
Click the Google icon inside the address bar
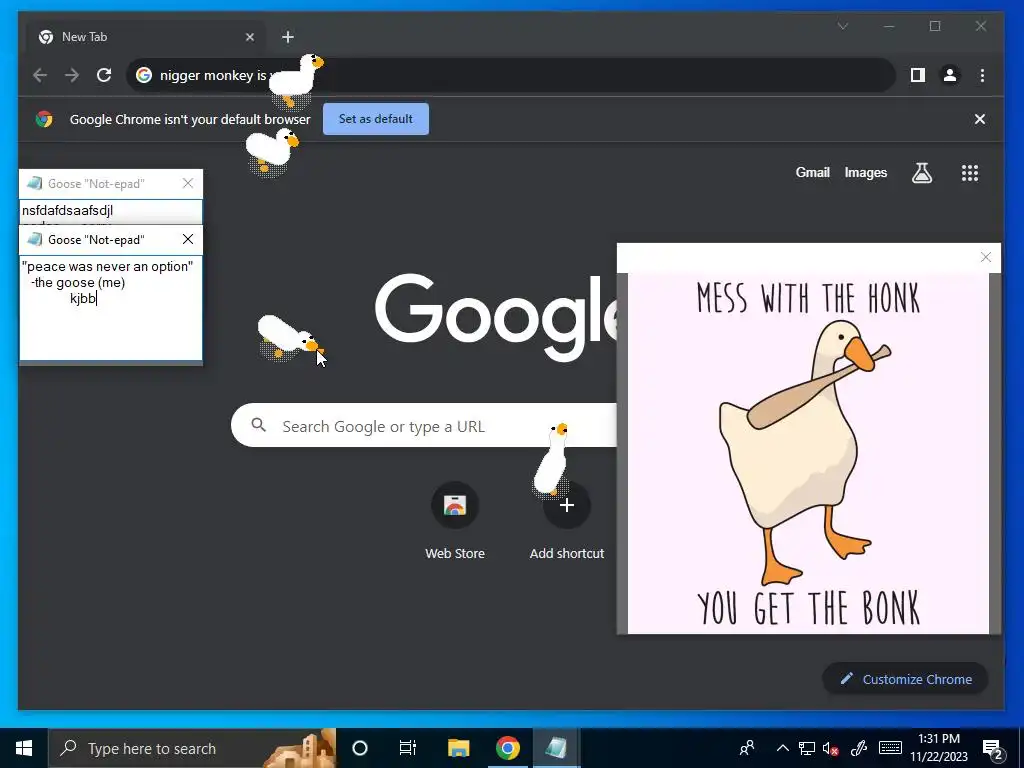144,75
